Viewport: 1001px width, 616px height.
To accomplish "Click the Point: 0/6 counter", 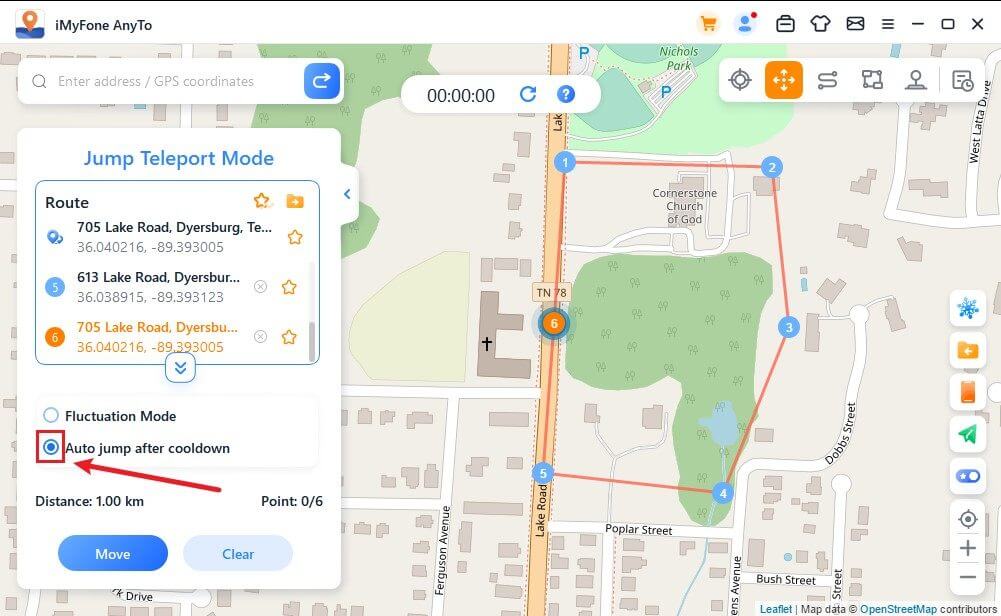I will 292,501.
